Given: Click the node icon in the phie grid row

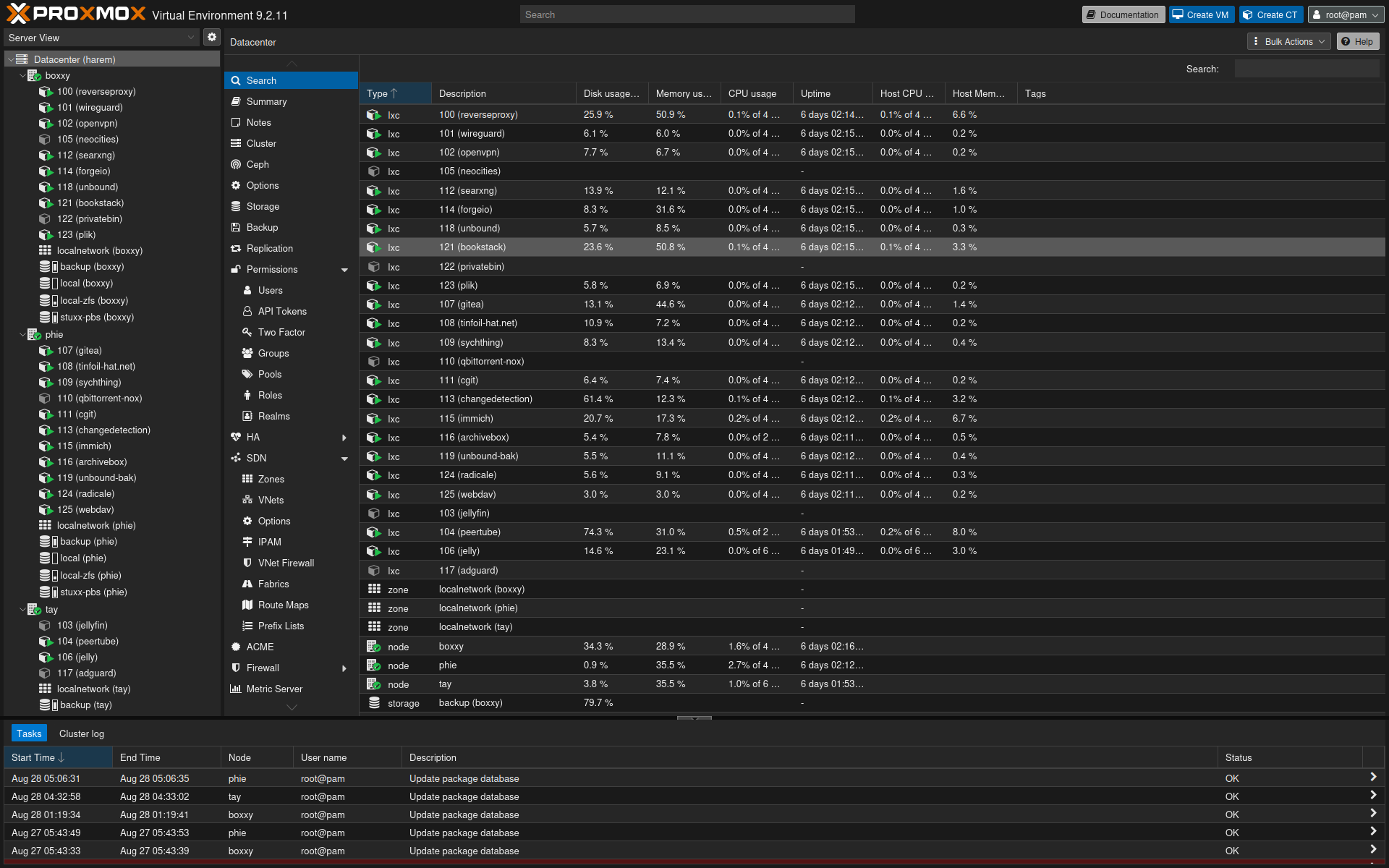Looking at the screenshot, I should pos(374,665).
